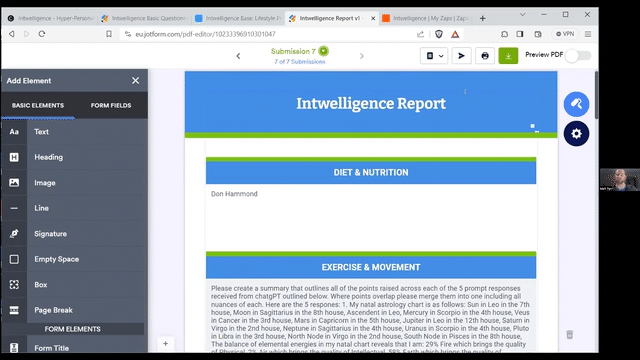Insert a Page Break element
This screenshot has width=640, height=360.
point(74,310)
